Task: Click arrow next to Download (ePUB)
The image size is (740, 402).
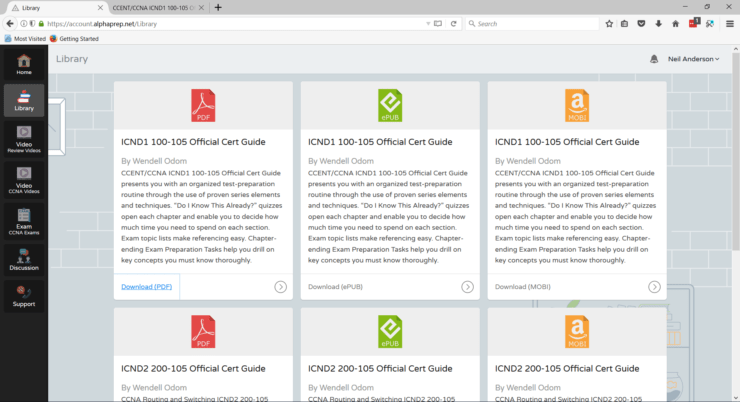Action: coord(467,287)
